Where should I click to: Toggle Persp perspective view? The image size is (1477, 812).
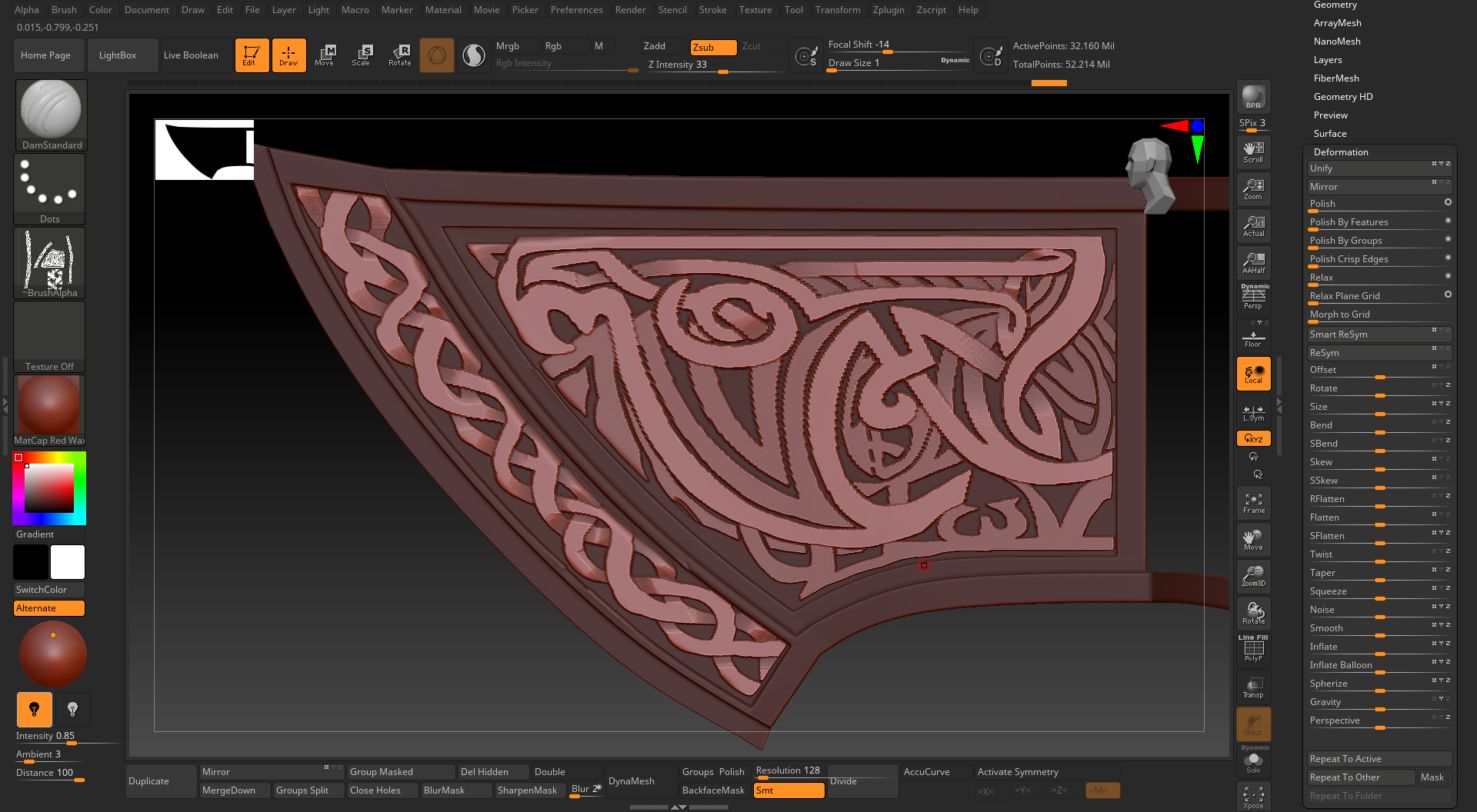point(1253,298)
